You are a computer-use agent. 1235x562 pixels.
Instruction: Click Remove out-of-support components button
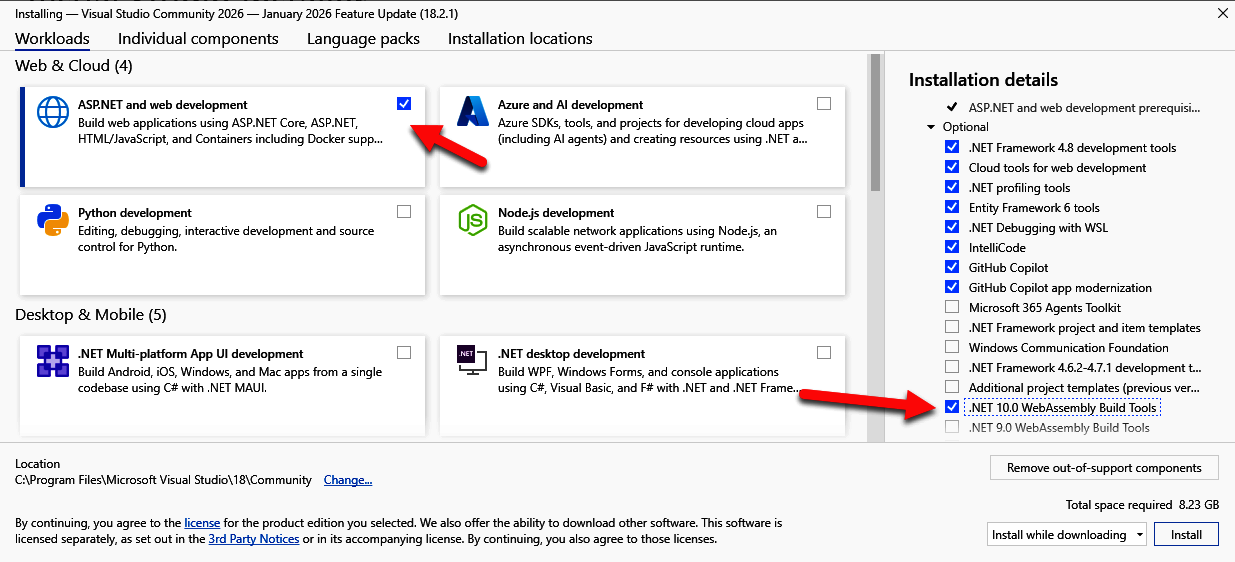pos(1104,468)
